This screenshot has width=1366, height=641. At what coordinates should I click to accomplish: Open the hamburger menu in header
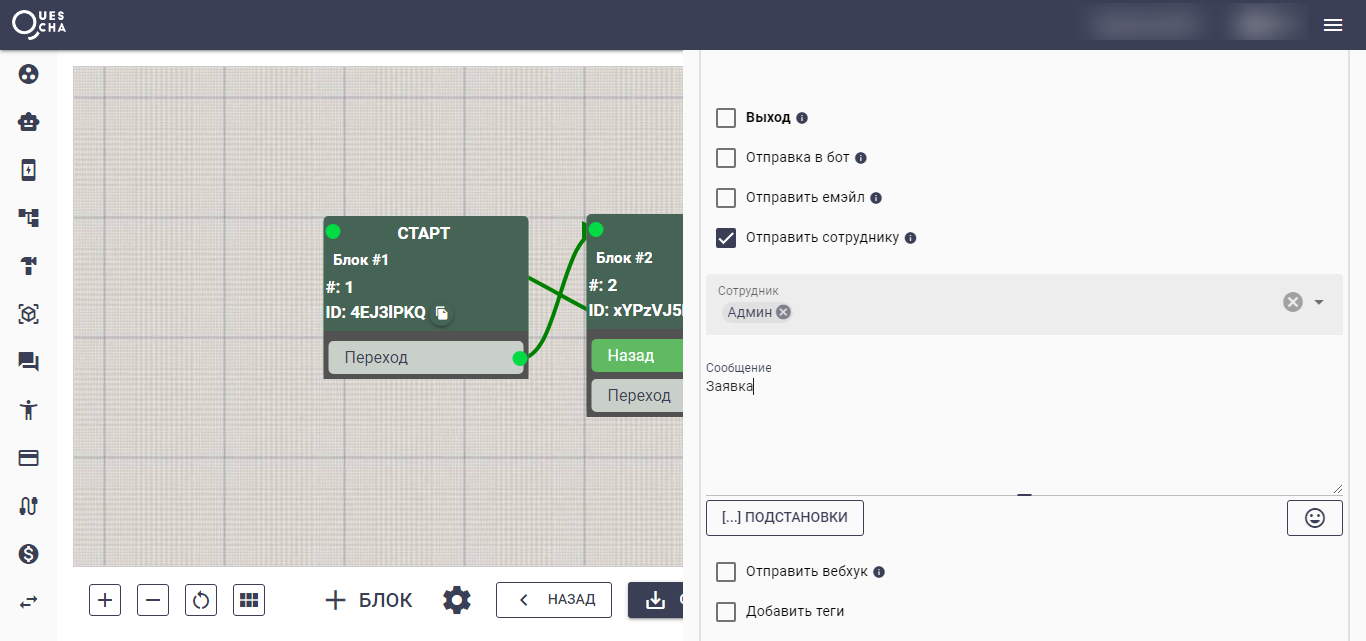[1333, 25]
